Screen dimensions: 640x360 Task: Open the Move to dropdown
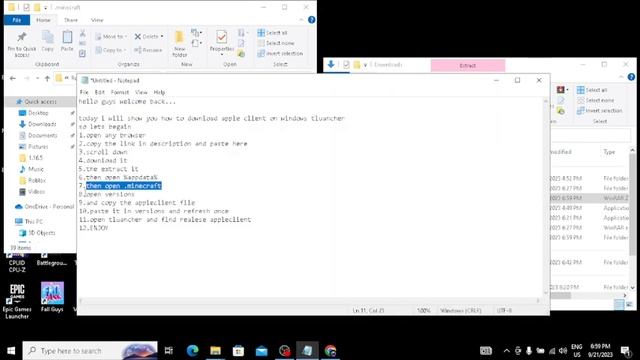111,37
